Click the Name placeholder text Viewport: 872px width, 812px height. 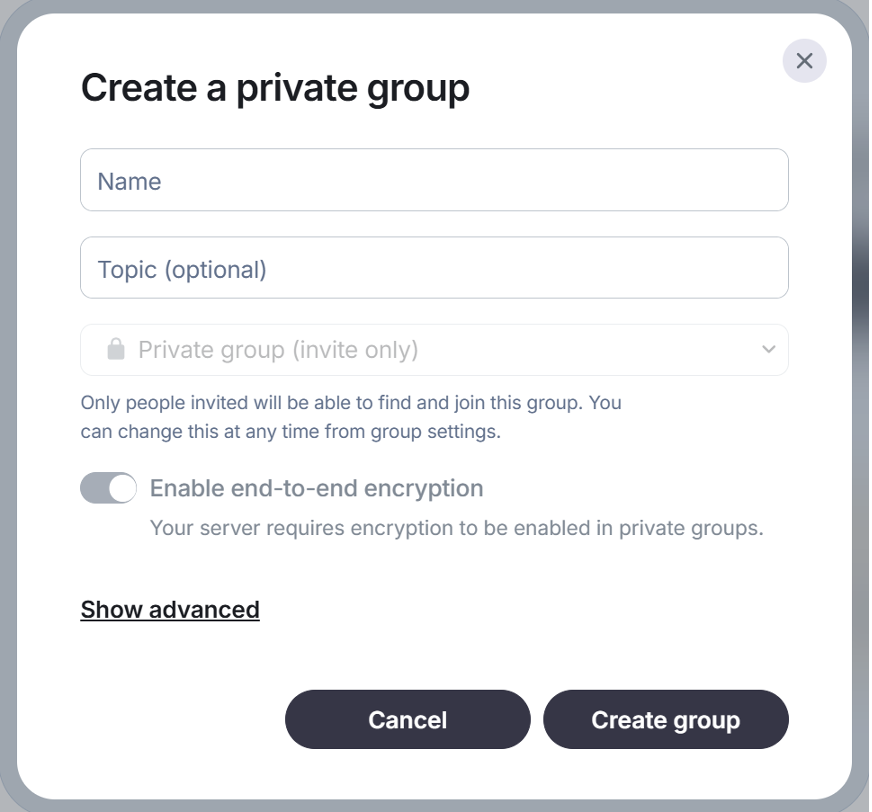click(129, 181)
